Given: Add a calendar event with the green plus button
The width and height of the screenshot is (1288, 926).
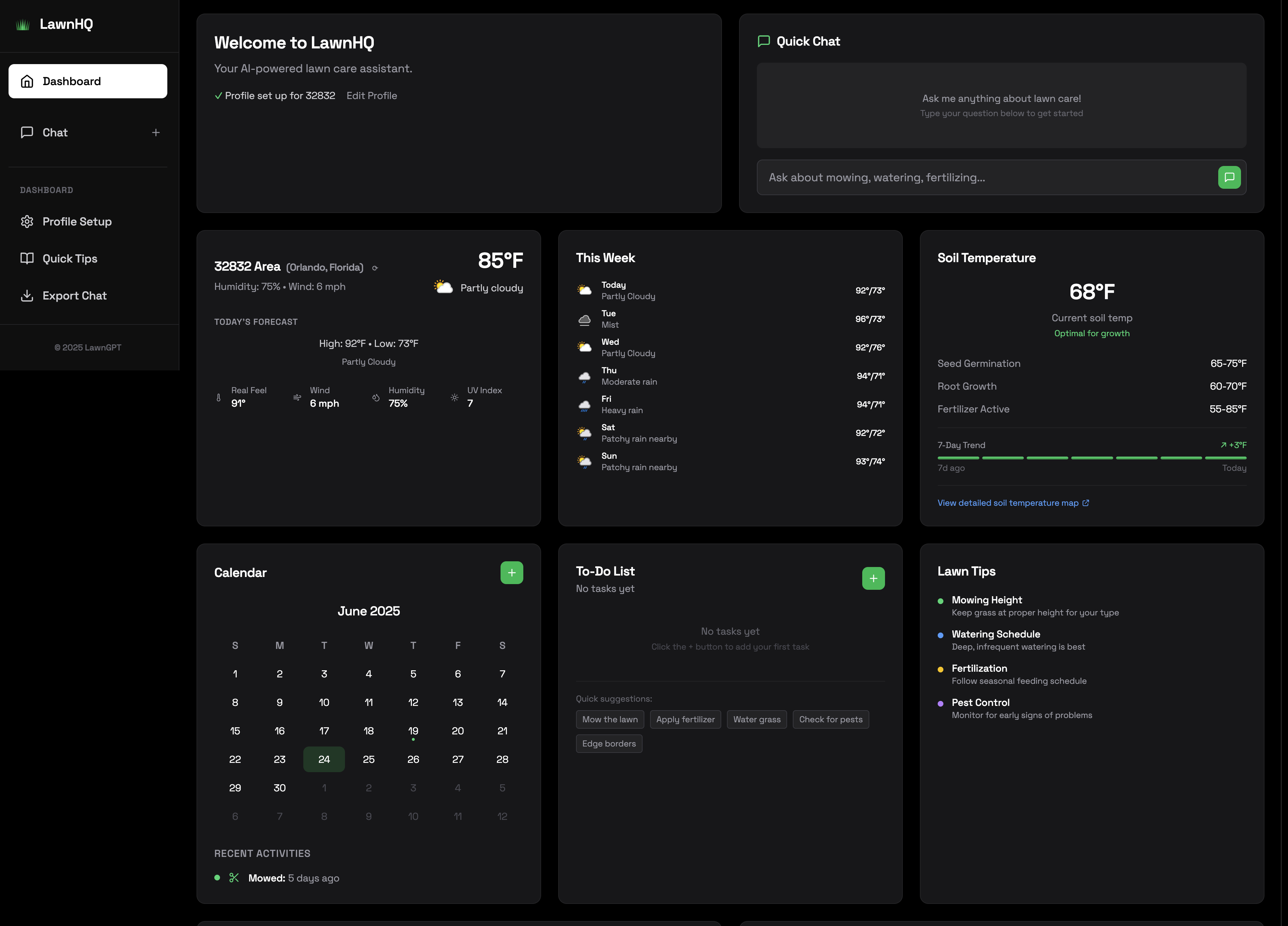Looking at the screenshot, I should pyautogui.click(x=512, y=573).
